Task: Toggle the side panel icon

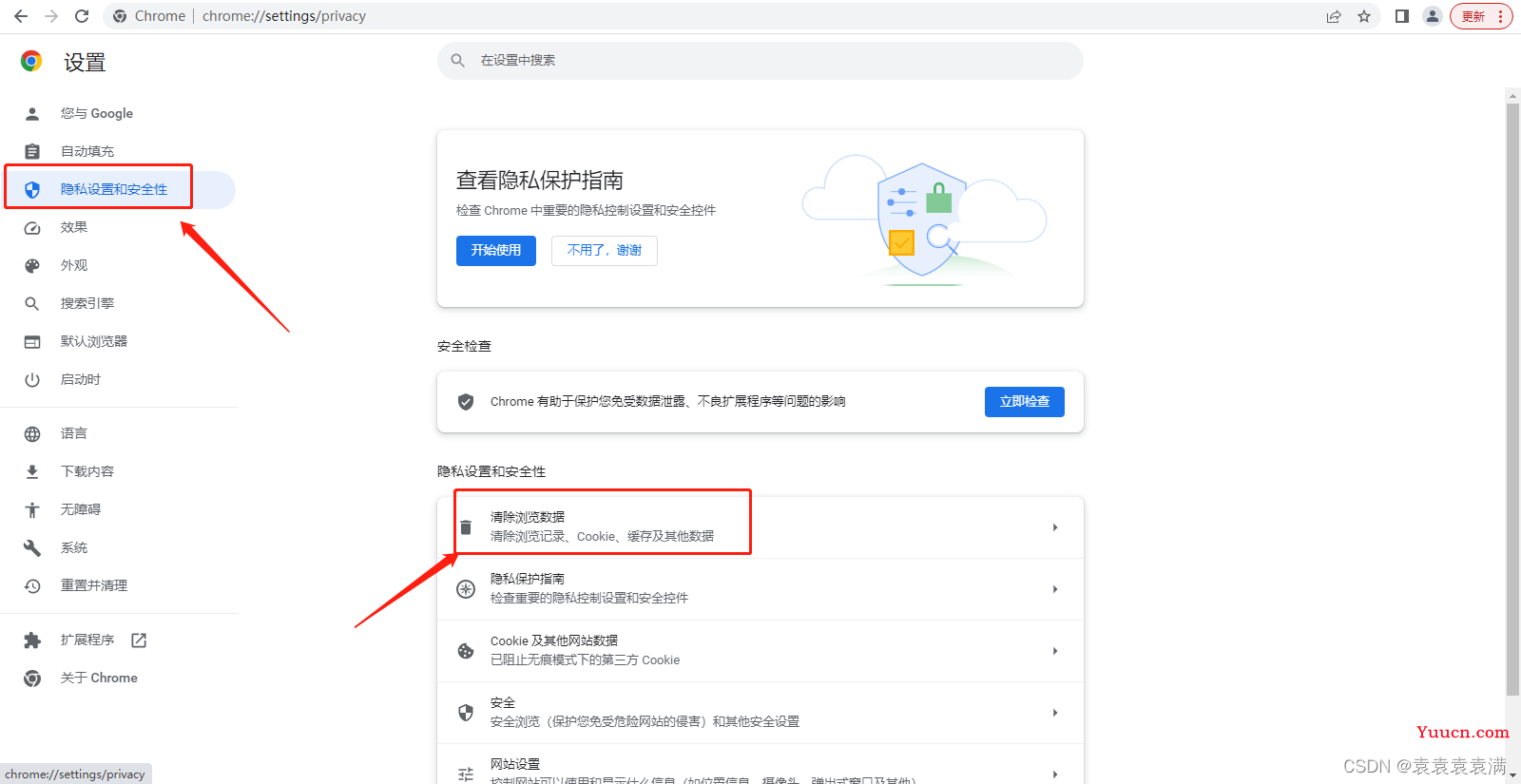Action: pyautogui.click(x=1401, y=16)
